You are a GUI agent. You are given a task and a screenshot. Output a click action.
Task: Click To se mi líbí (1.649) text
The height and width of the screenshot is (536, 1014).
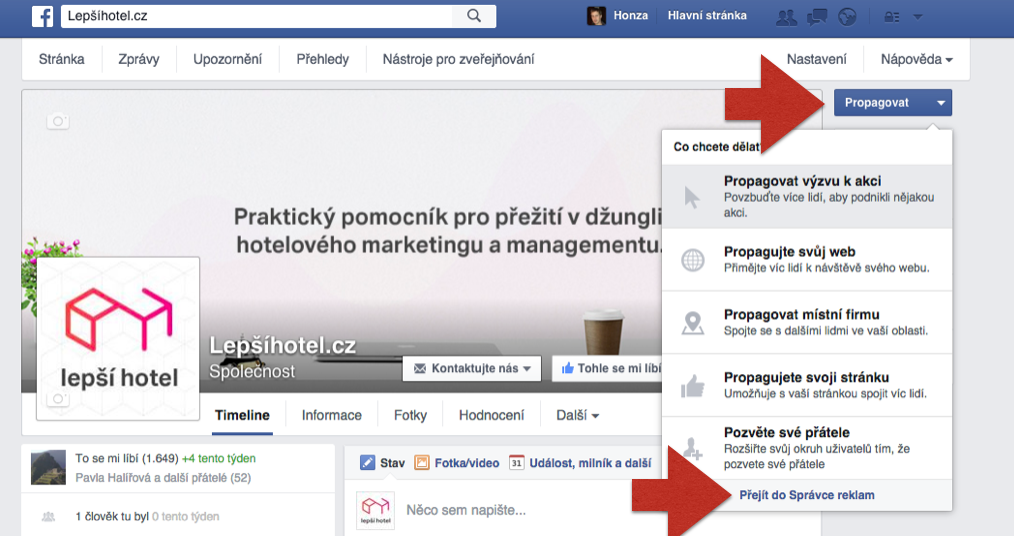(127, 458)
